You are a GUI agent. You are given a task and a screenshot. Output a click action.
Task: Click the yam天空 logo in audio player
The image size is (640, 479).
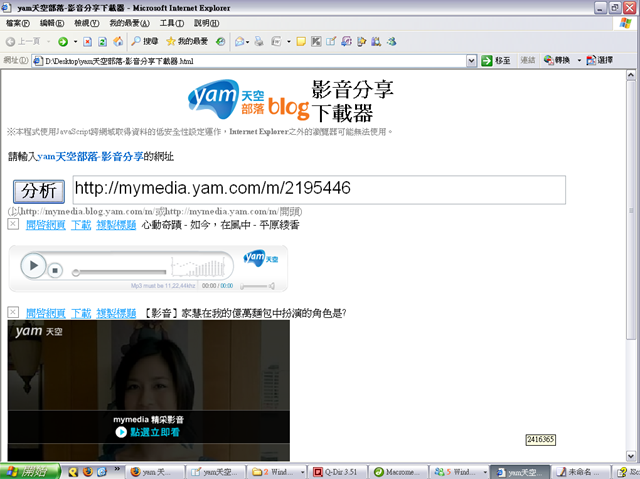click(261, 258)
